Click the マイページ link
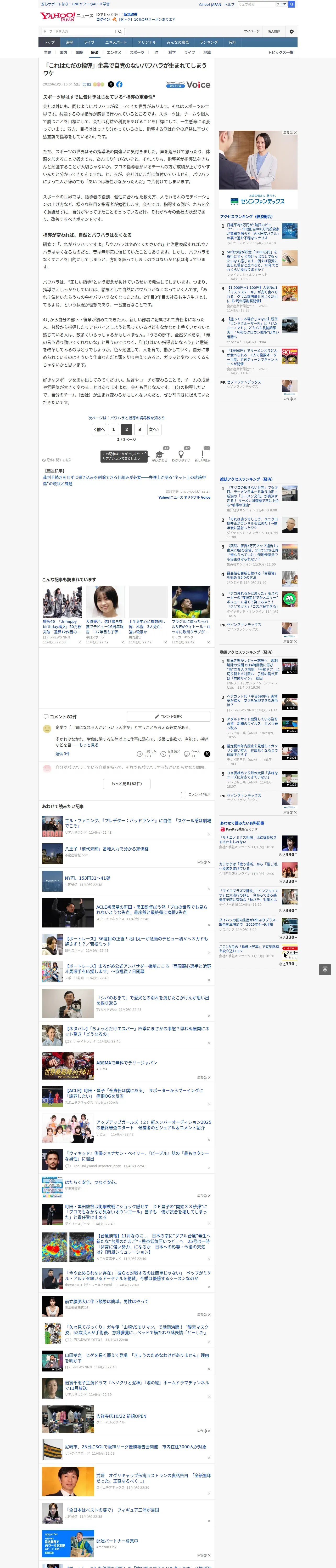 (x=252, y=32)
